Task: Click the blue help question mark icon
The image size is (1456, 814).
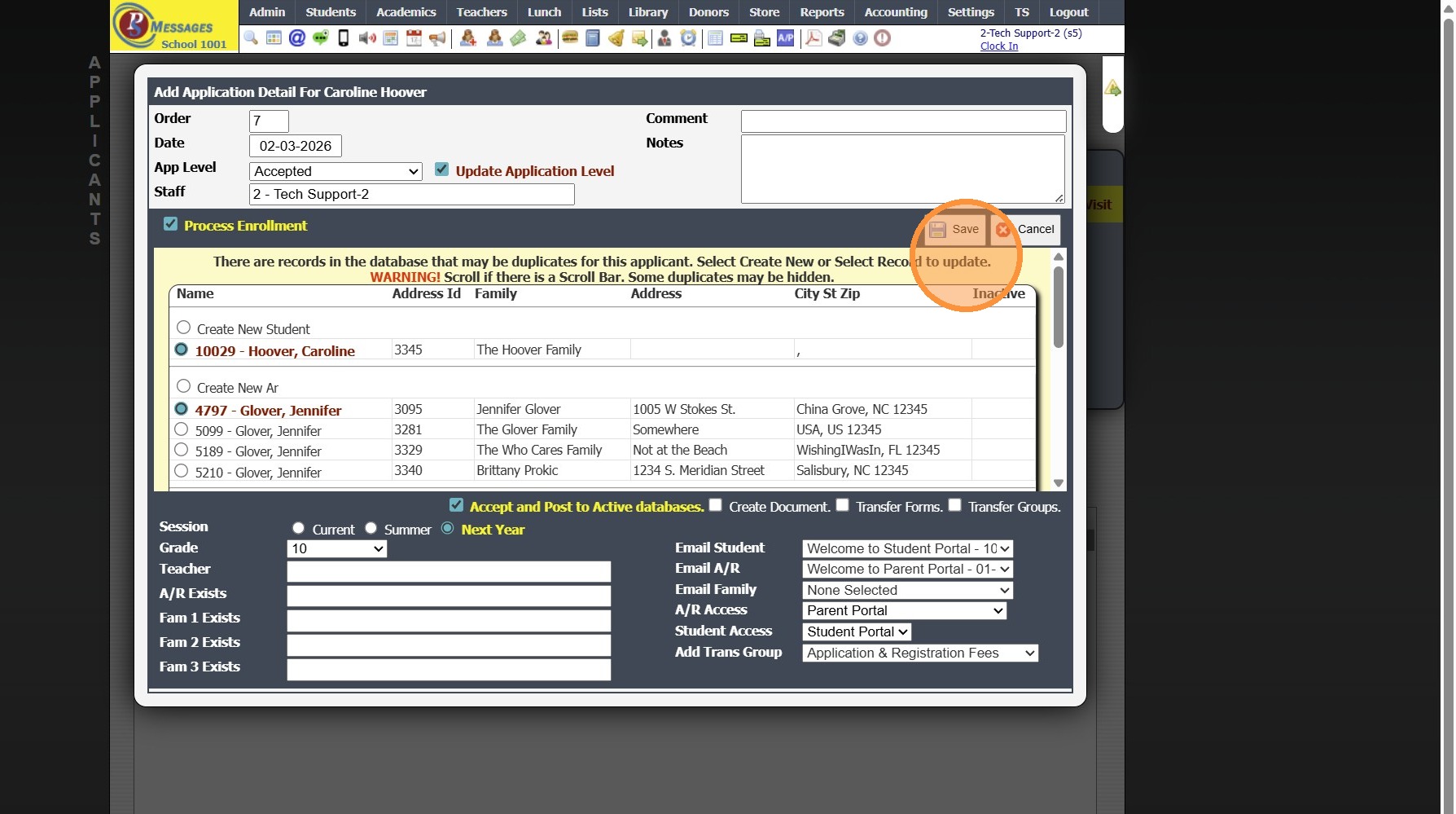Action: 860,38
